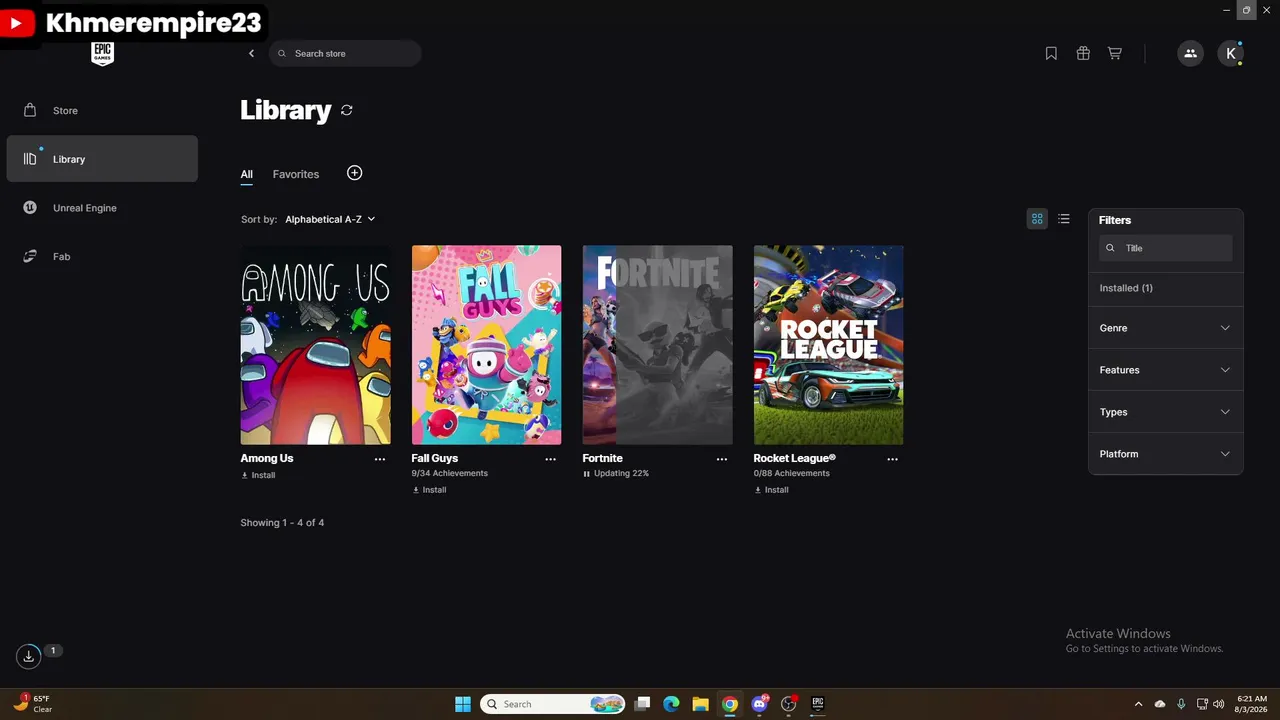Open the shopping cart

tap(1115, 53)
